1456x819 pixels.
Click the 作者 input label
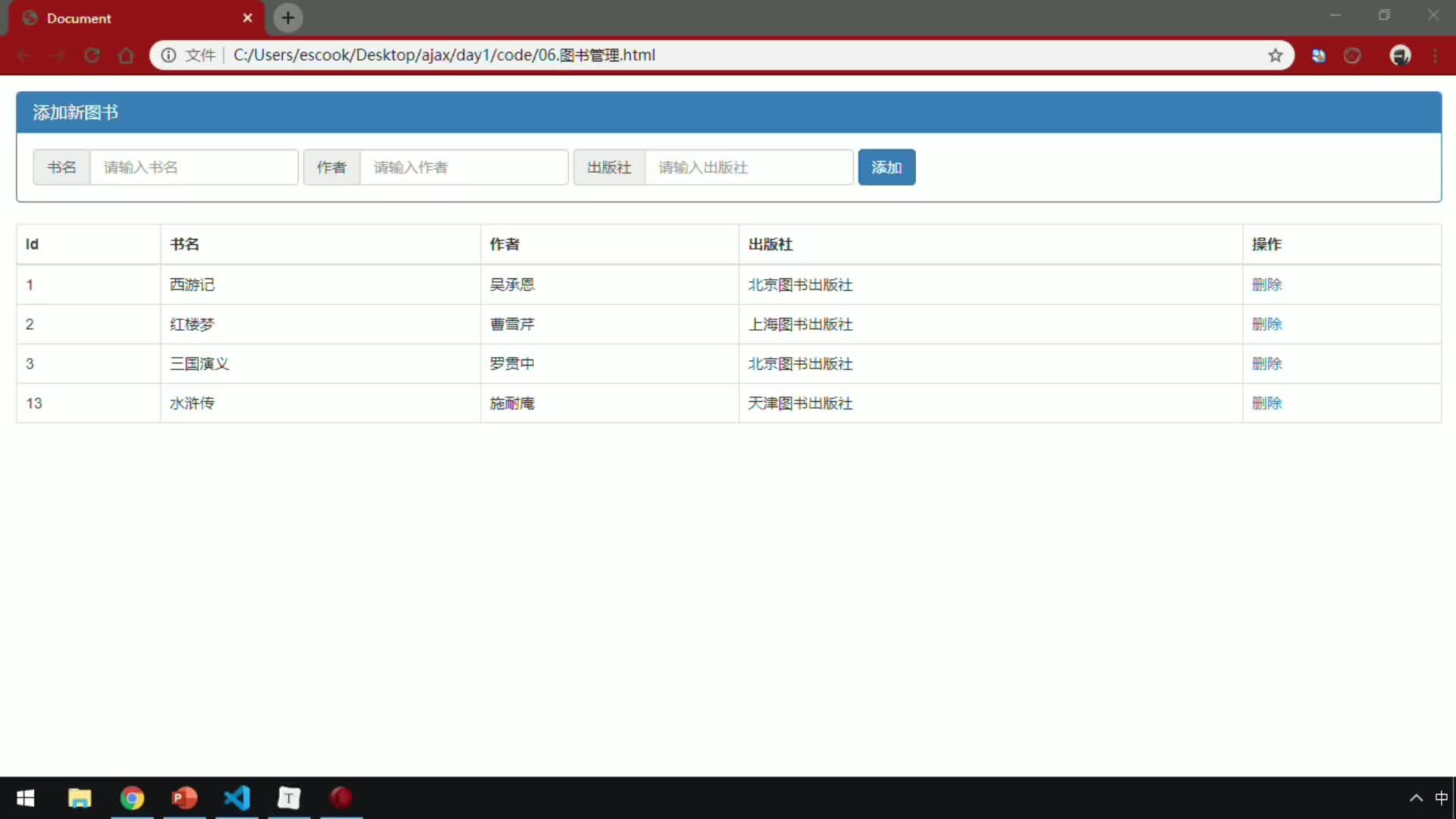tap(331, 168)
